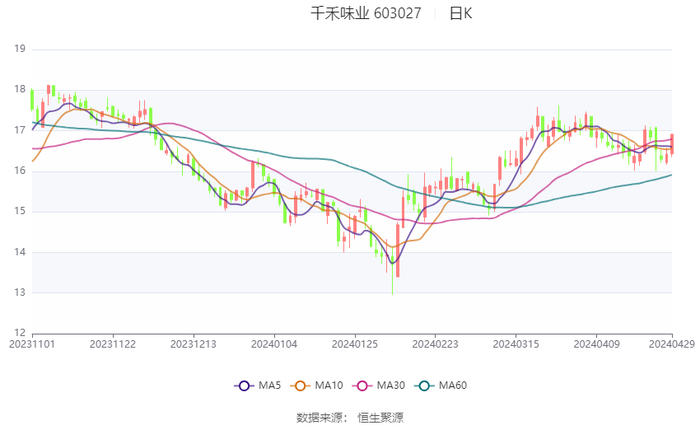The image size is (700, 426).
Task: Click the 20240315 date axis label
Action: [516, 344]
